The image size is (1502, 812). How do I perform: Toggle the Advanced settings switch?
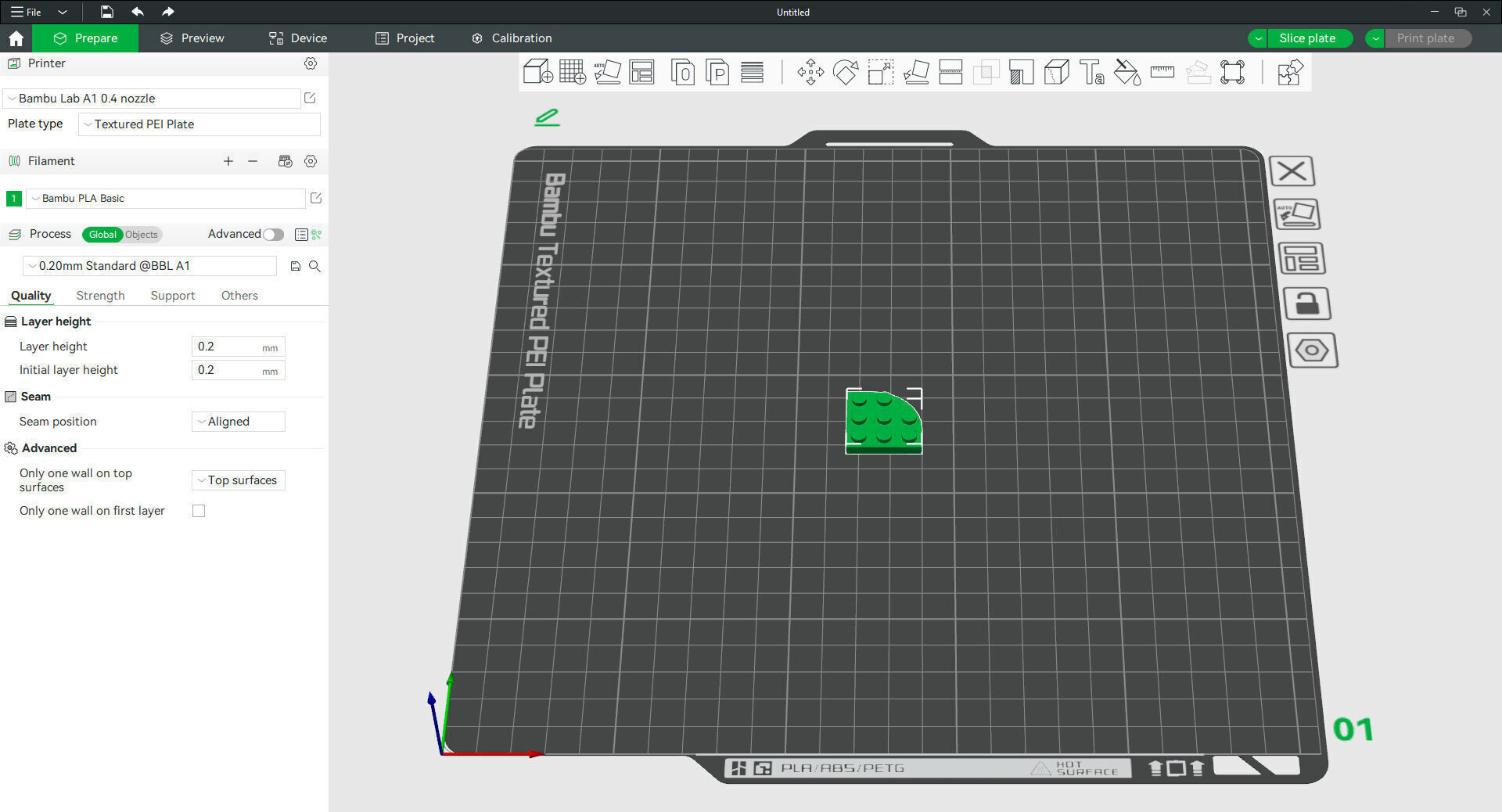click(273, 235)
